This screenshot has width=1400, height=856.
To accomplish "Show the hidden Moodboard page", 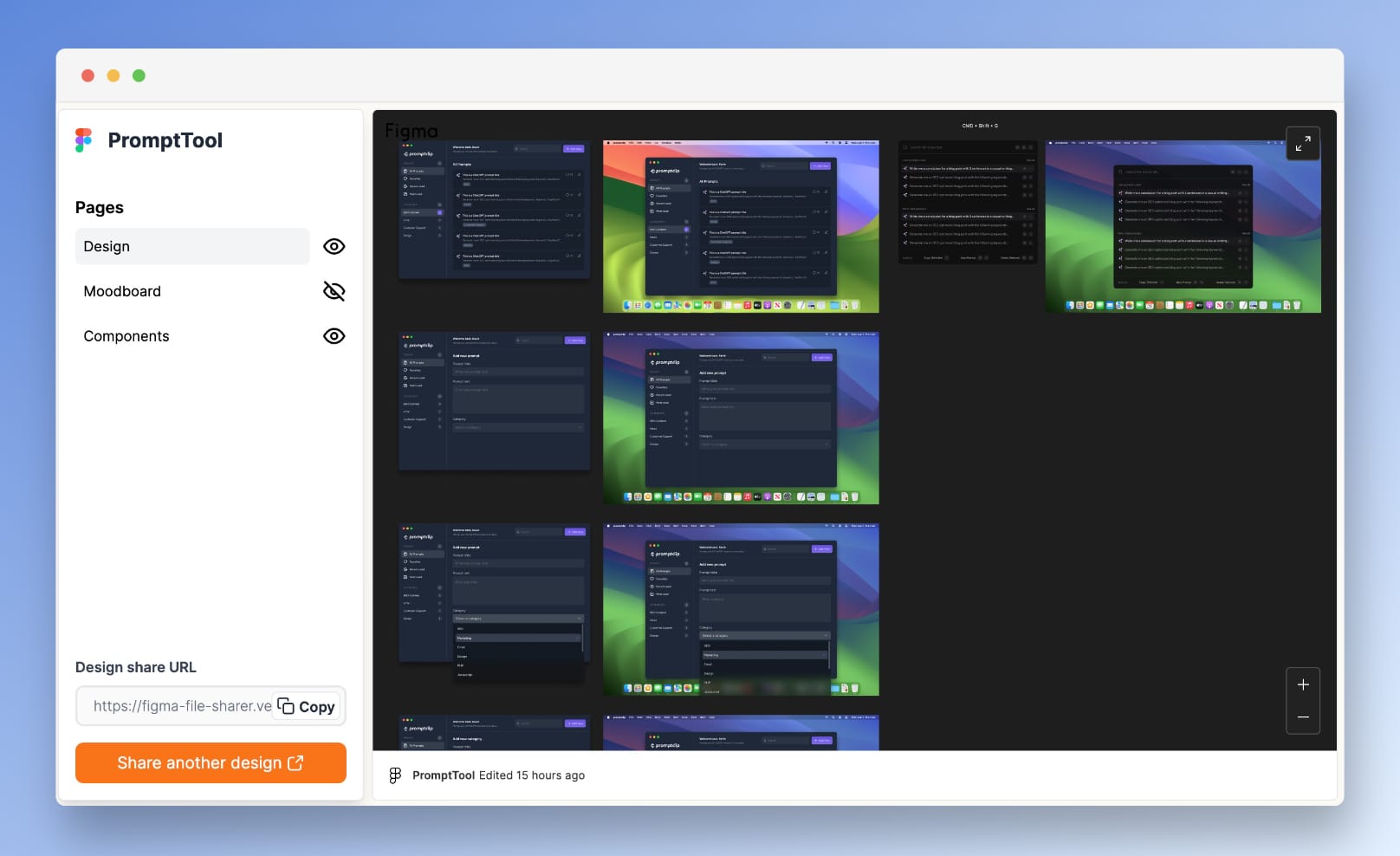I will point(334,291).
